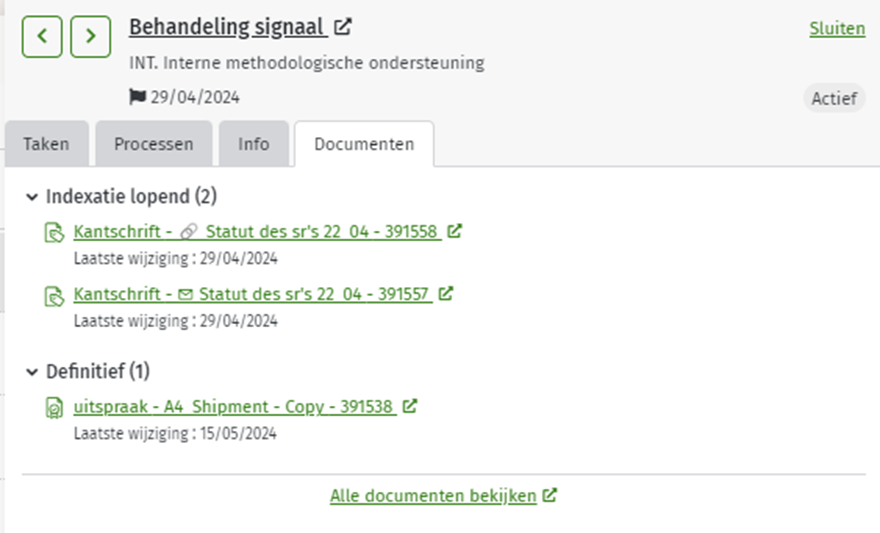The height and width of the screenshot is (533, 880).
Task: Click the uitspraak document certificate icon
Action: click(54, 408)
